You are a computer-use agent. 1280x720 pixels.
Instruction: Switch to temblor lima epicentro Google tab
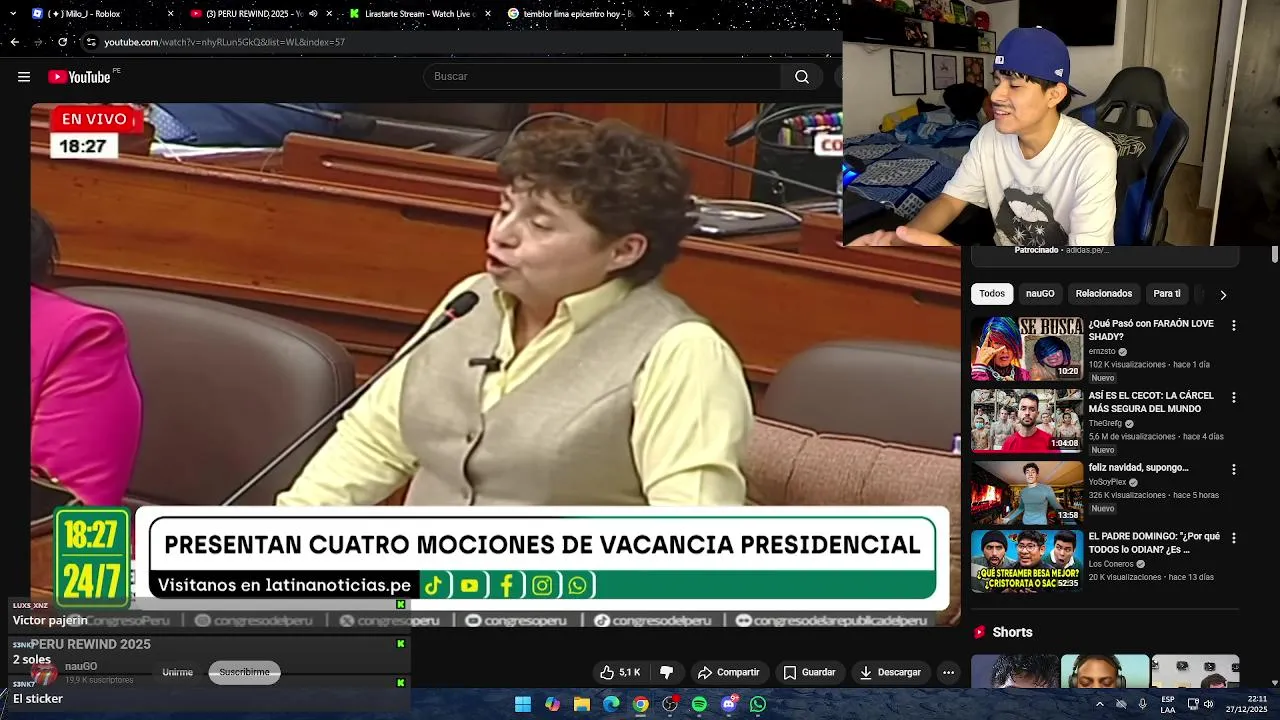click(578, 14)
